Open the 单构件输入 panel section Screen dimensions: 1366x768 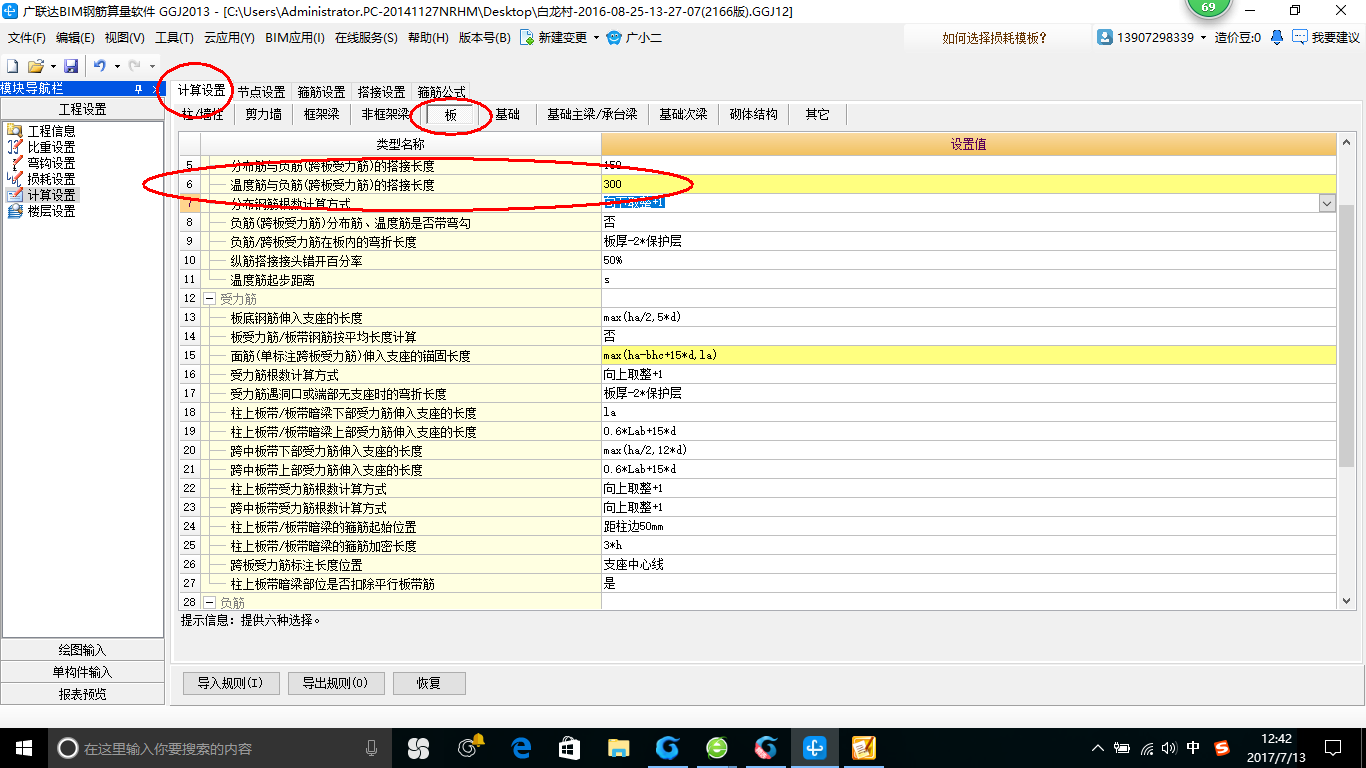(82, 672)
